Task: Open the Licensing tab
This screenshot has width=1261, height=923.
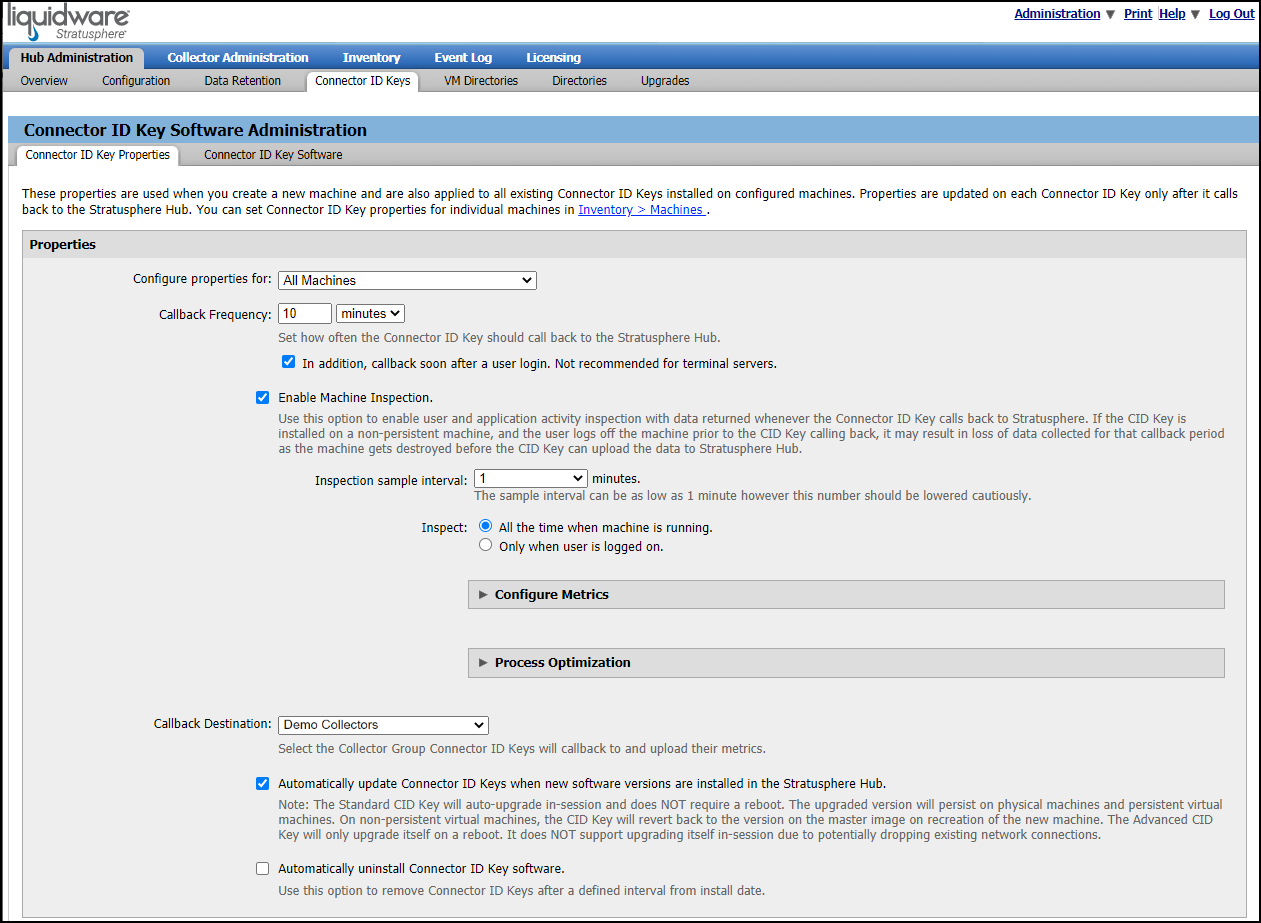Action: point(553,58)
